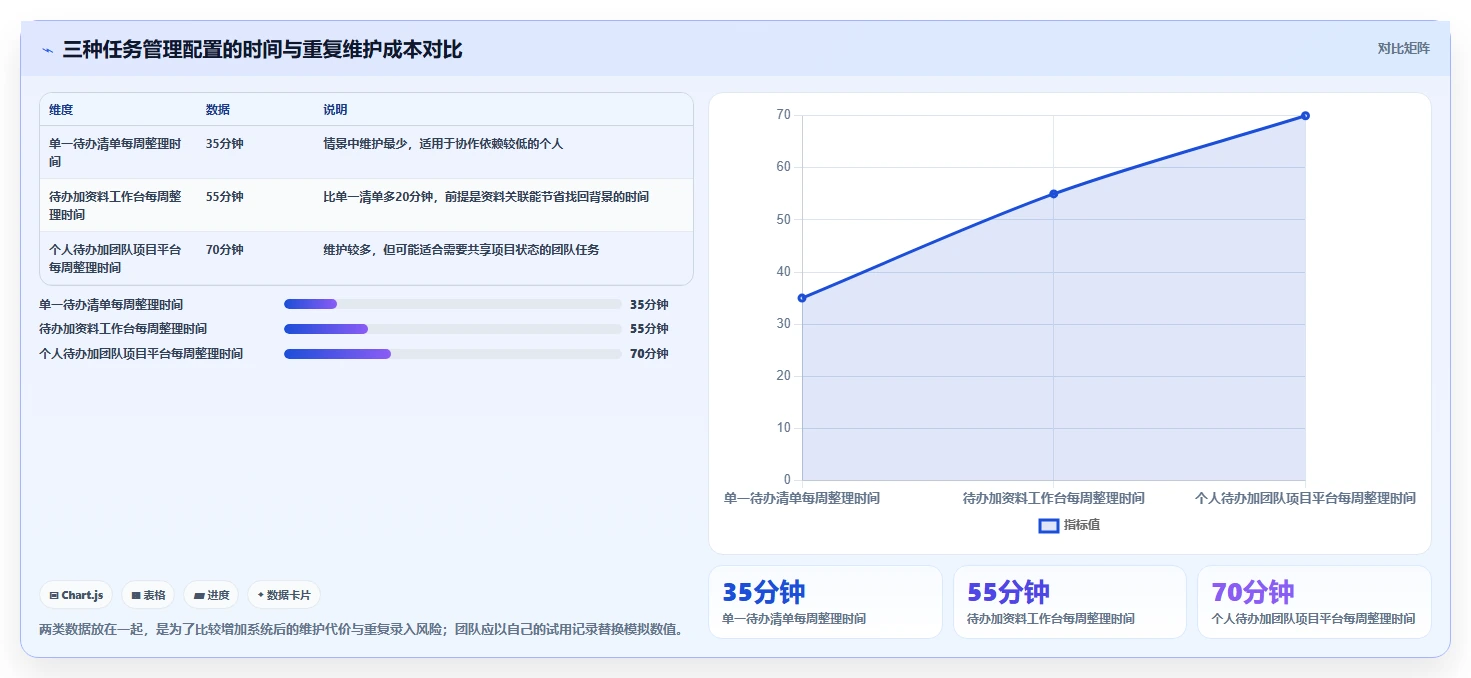Viewport: 1471px width, 678px height.
Task: Click the 55分钟 label beside progress bar
Action: tap(649, 329)
